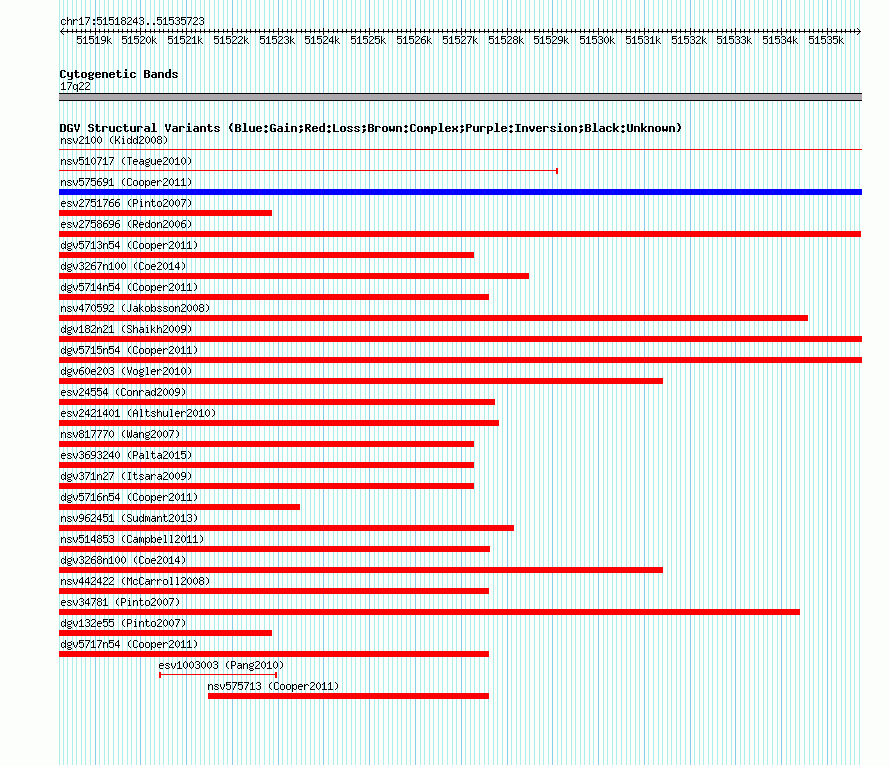Click the red dgv132e55 loss bar

coord(165,633)
